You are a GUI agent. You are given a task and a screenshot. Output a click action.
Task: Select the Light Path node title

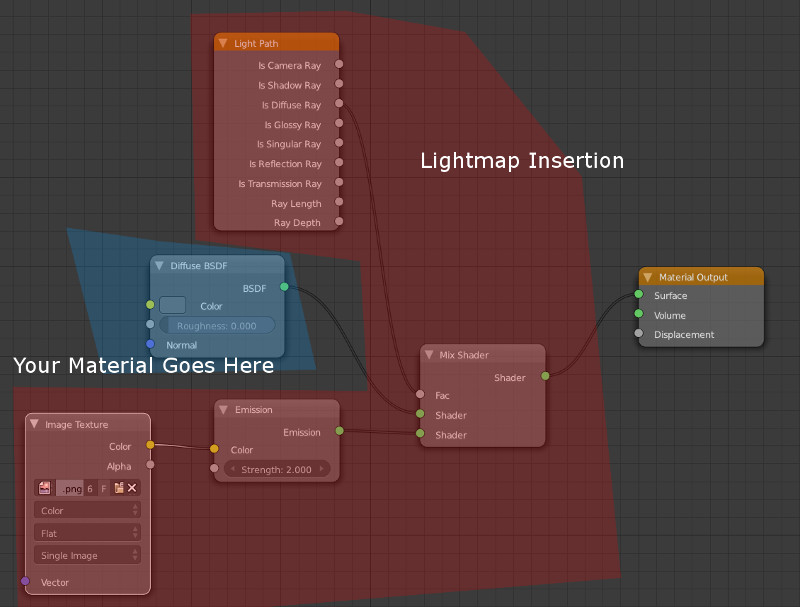pos(256,43)
